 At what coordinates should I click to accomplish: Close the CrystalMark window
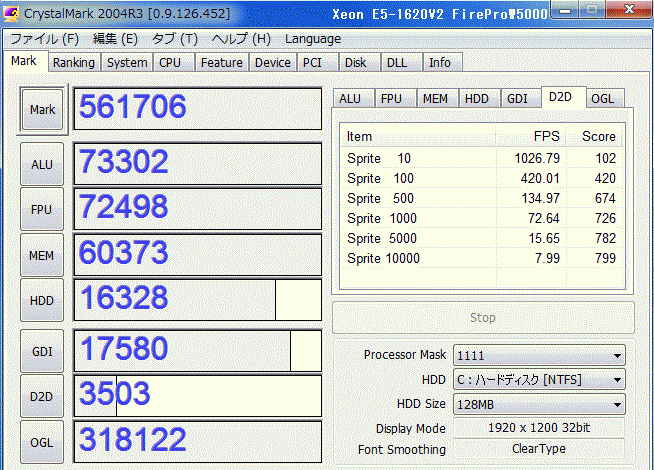(x=629, y=9)
